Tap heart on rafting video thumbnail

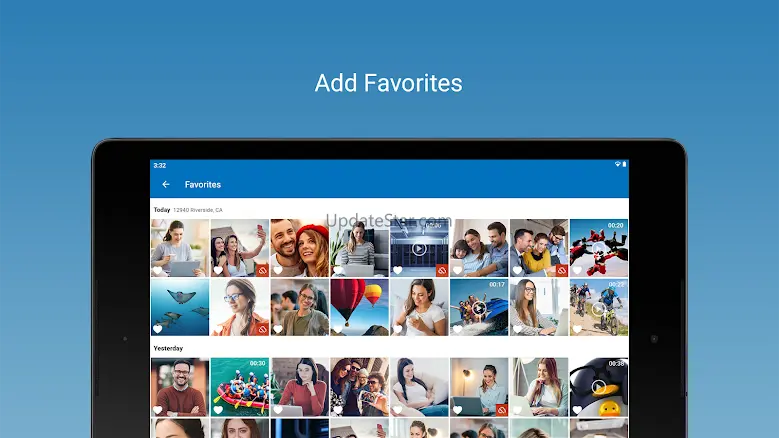point(218,410)
